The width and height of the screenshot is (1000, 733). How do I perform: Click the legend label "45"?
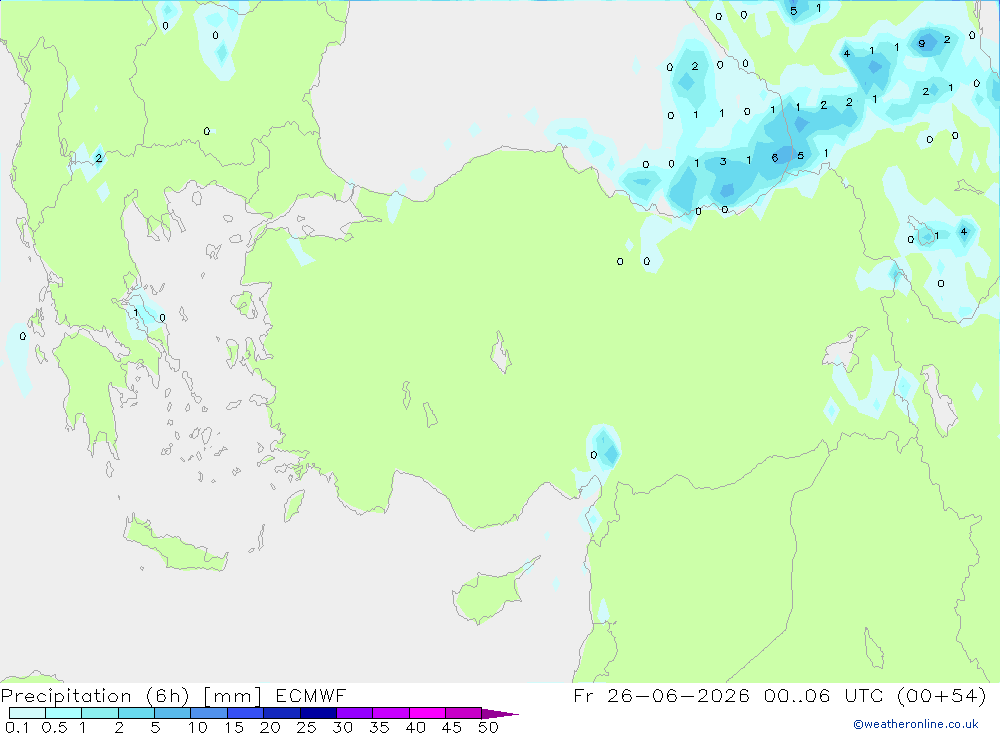[452, 727]
